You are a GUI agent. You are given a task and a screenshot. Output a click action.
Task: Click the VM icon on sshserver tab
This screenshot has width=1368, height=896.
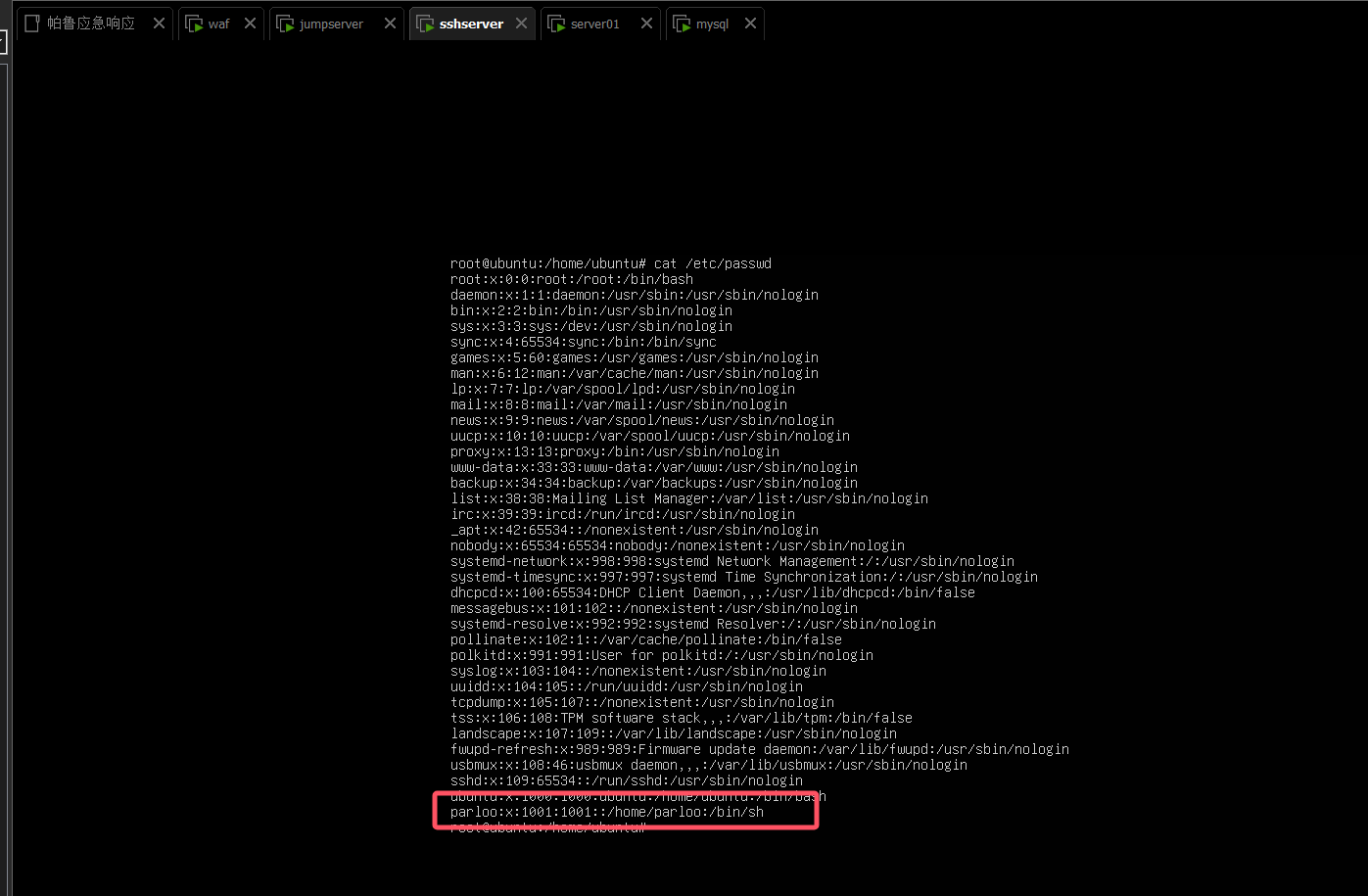[x=425, y=24]
